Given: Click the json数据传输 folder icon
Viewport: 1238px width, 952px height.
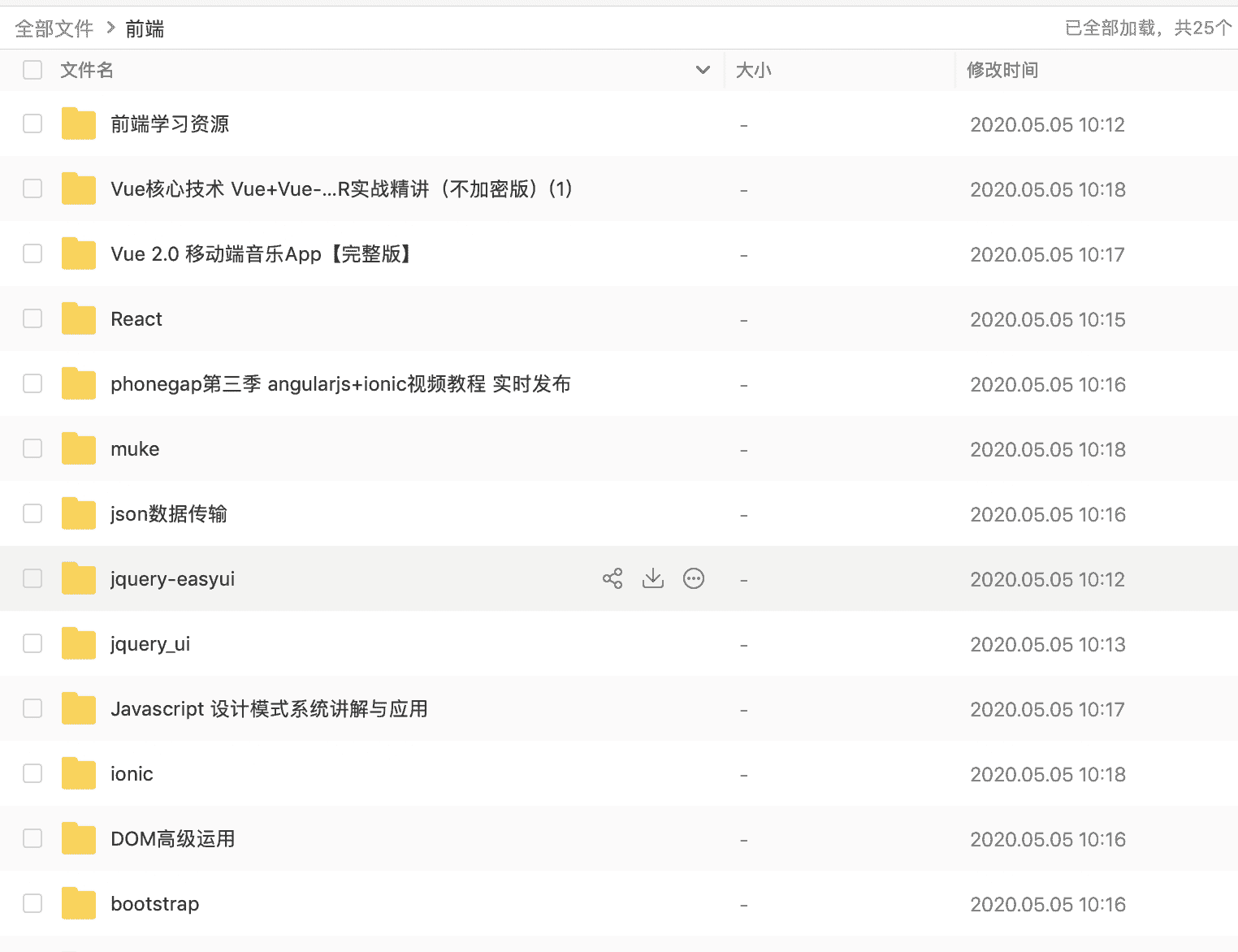Looking at the screenshot, I should pos(79,513).
